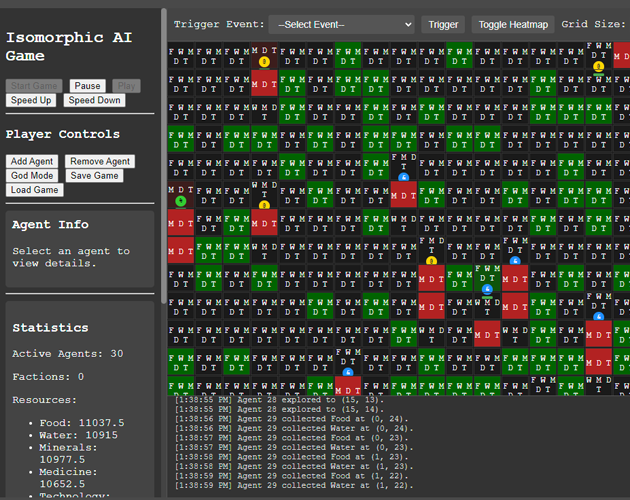Click the 'Trigger Event:' label
This screenshot has height=500, width=630.
[x=219, y=25]
